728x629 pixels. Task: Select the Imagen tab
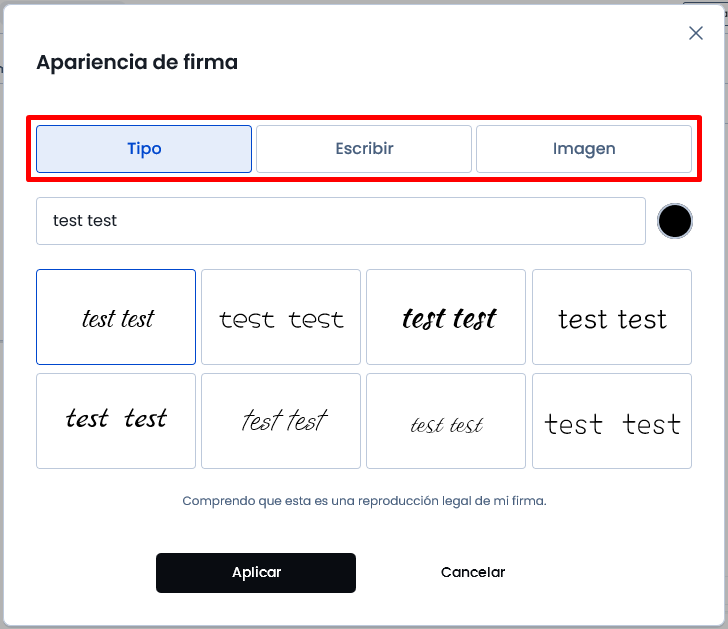[x=584, y=149]
